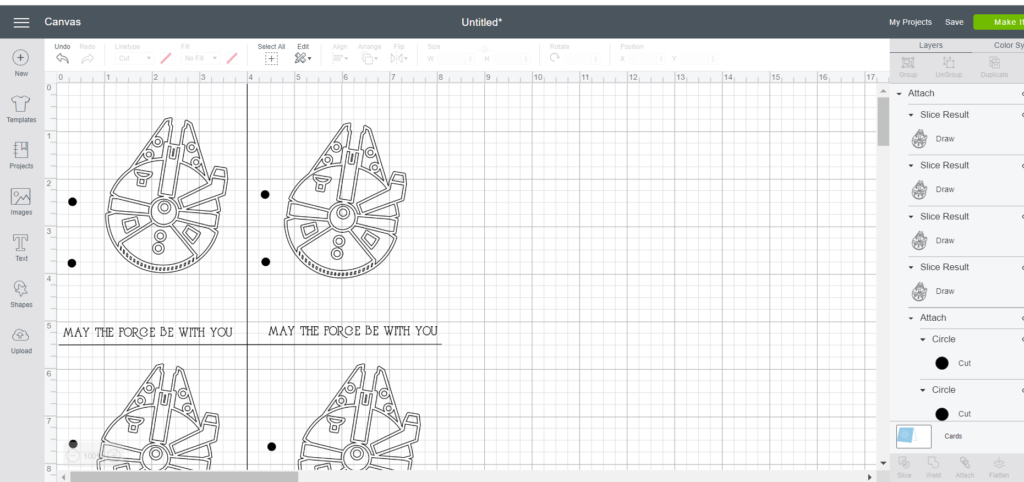
Task: Switch to the Color Sync tab
Action: click(x=1007, y=45)
